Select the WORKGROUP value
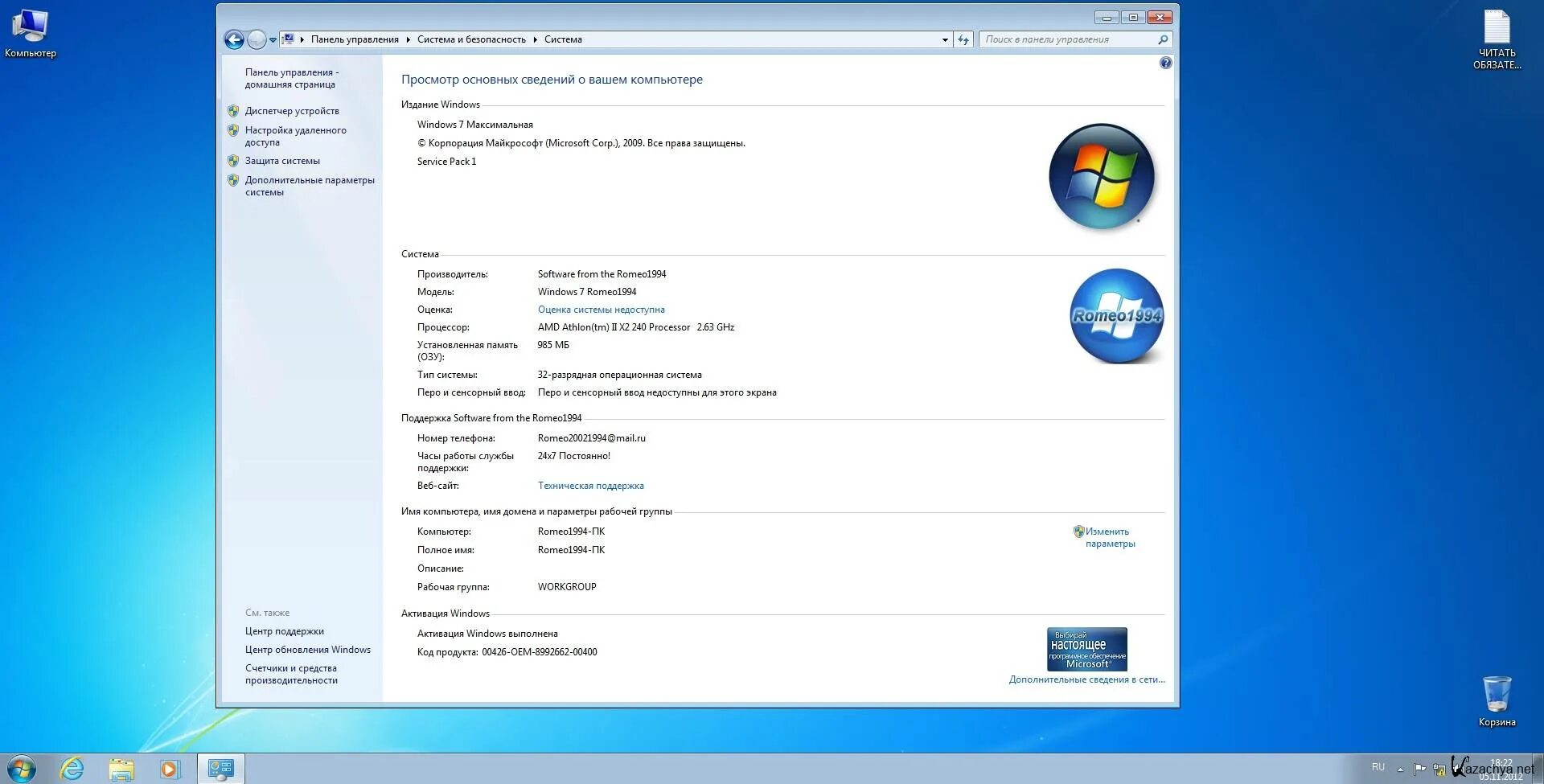This screenshot has height=784, width=1544. [567, 587]
